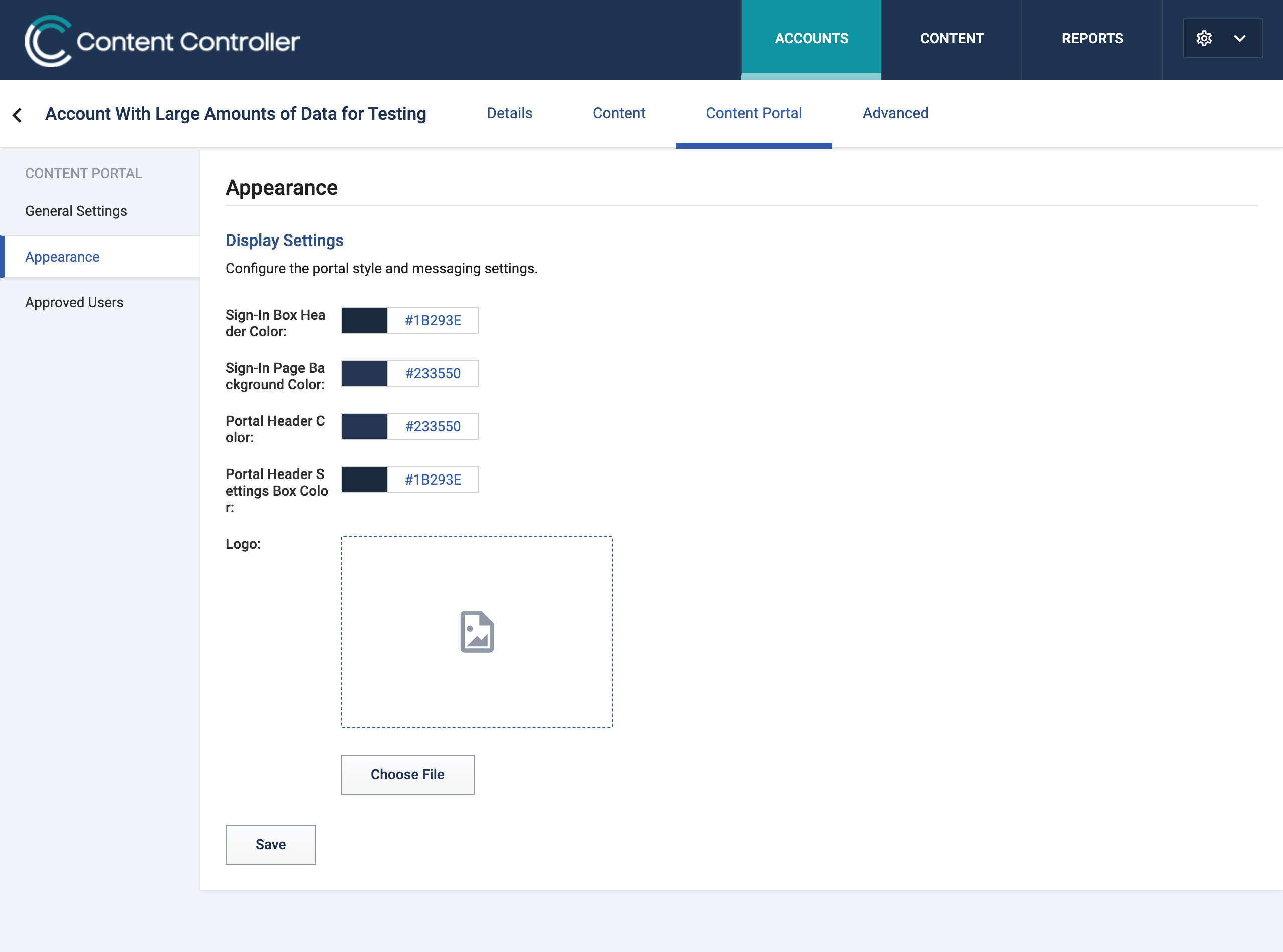Click the back arrow icon

[x=18, y=115]
